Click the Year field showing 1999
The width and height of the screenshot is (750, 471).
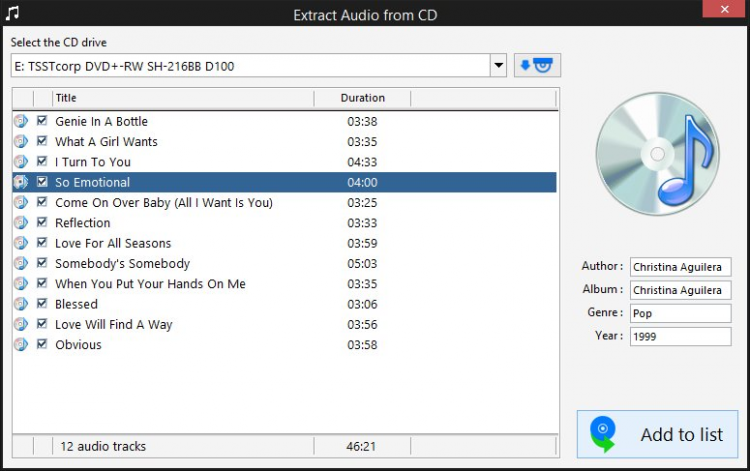[x=680, y=337]
